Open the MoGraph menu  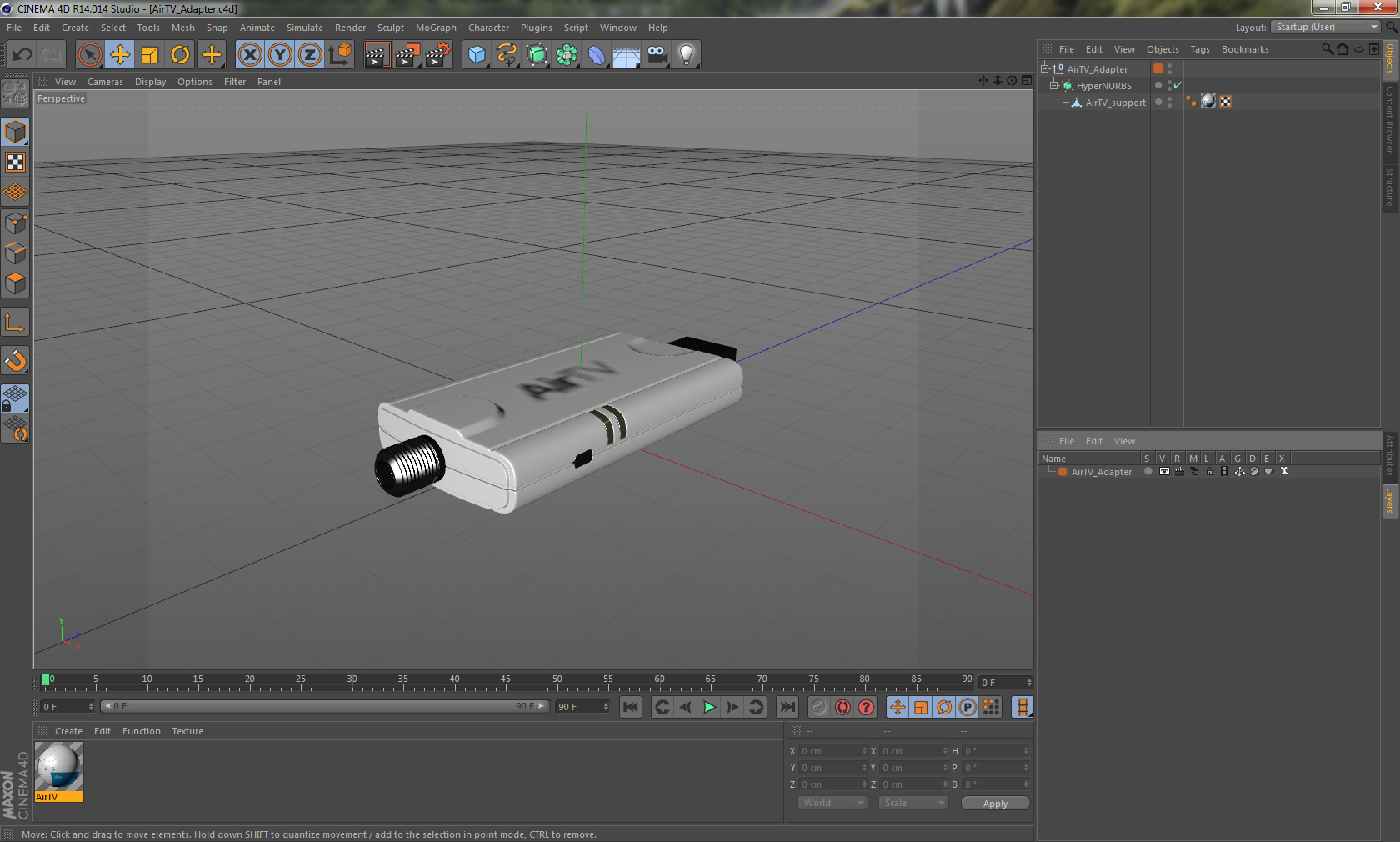click(436, 28)
